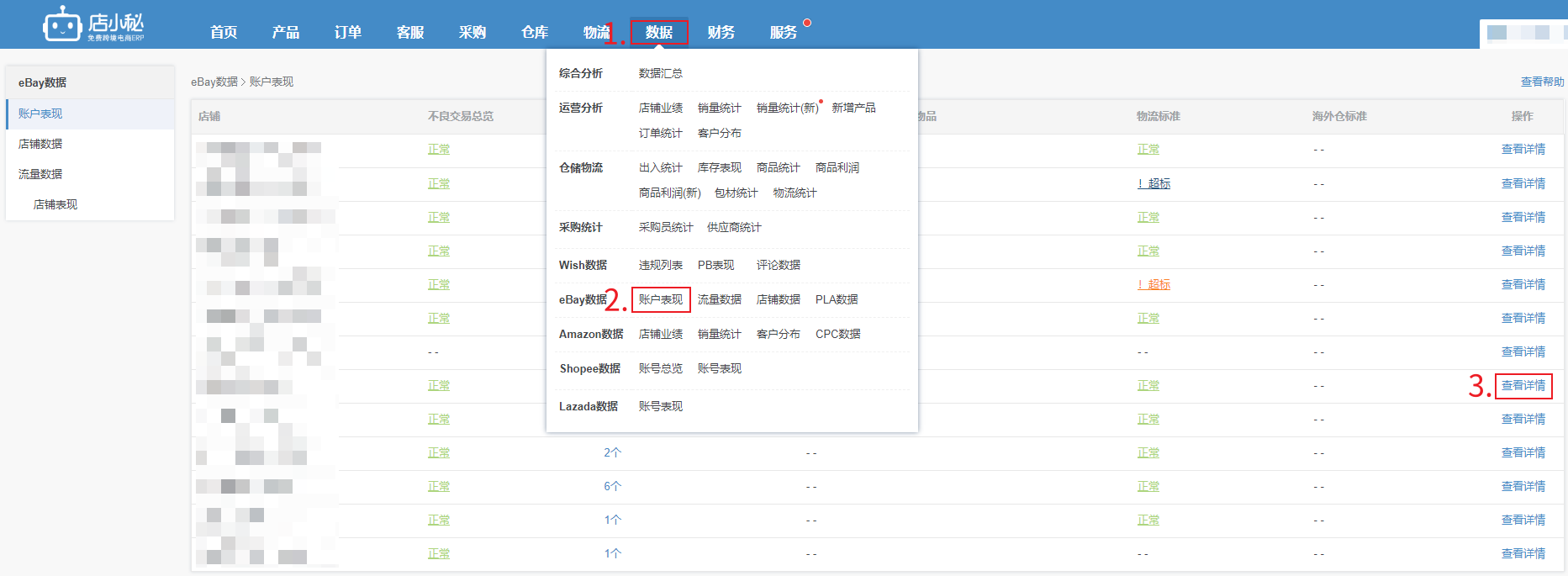Open the 仓库 menu
The width and height of the screenshot is (1568, 576).
point(535,32)
